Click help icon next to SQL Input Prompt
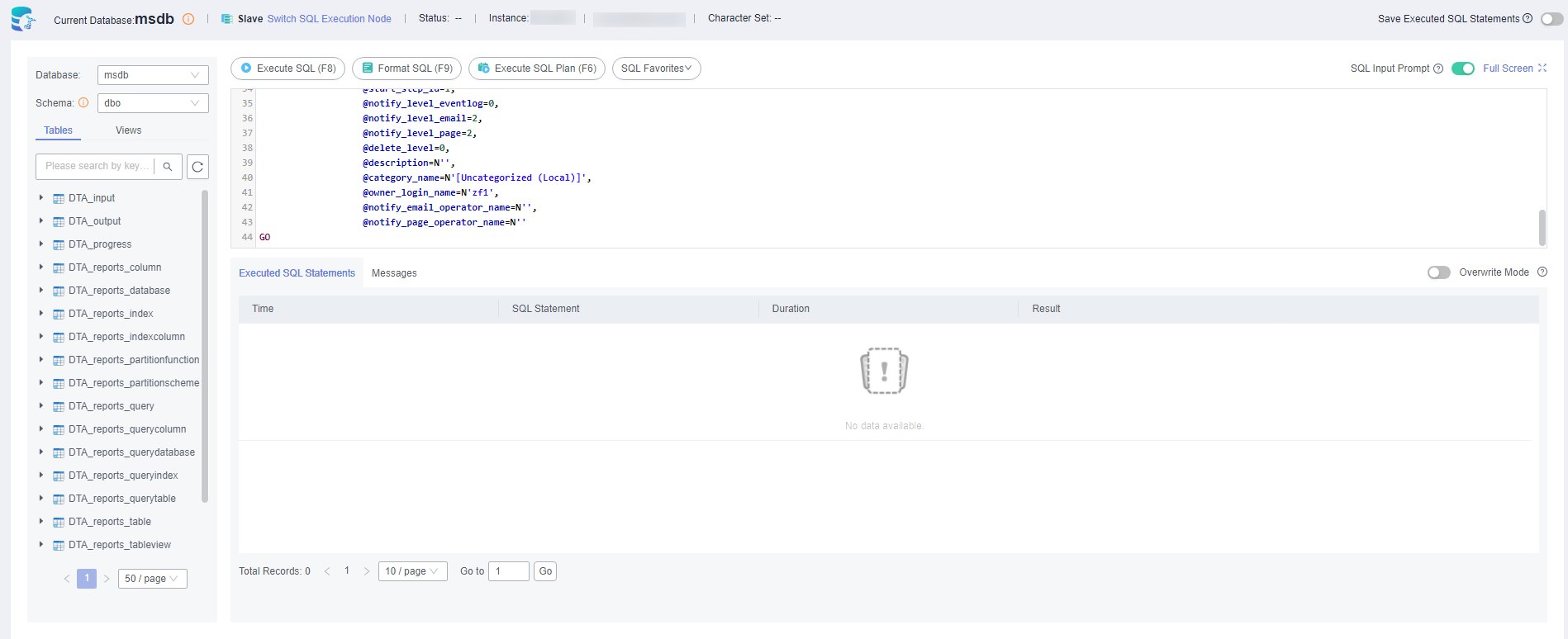Viewport: 1568px width, 639px height. coord(1438,69)
